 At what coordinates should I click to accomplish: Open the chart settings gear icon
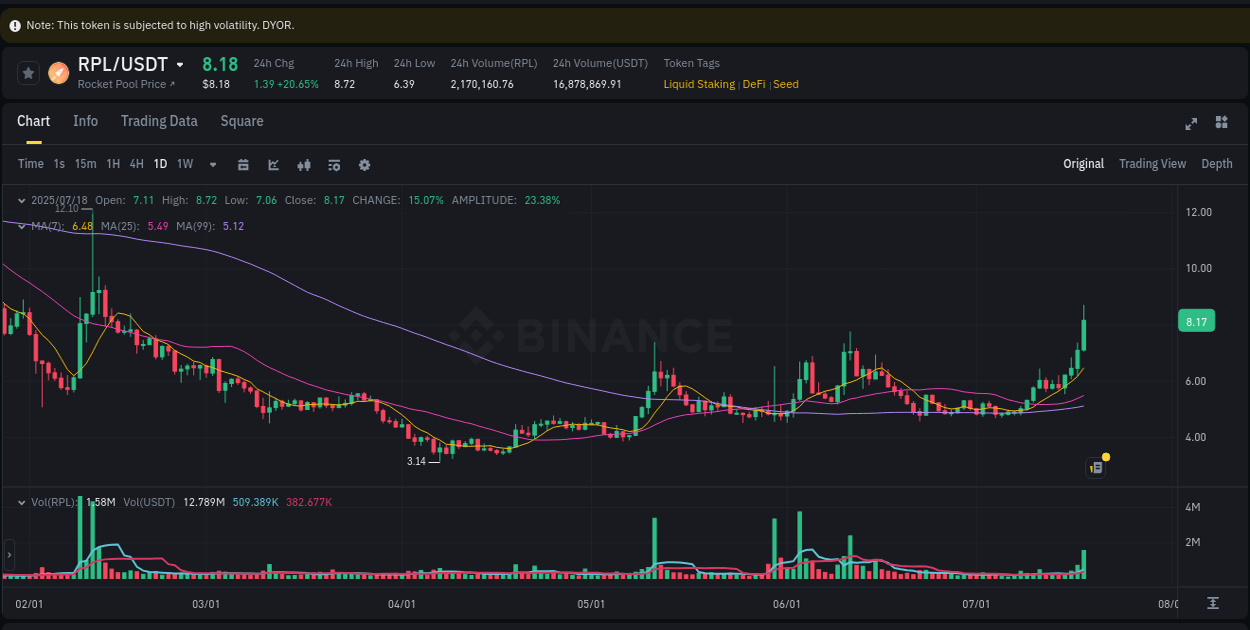(x=364, y=164)
